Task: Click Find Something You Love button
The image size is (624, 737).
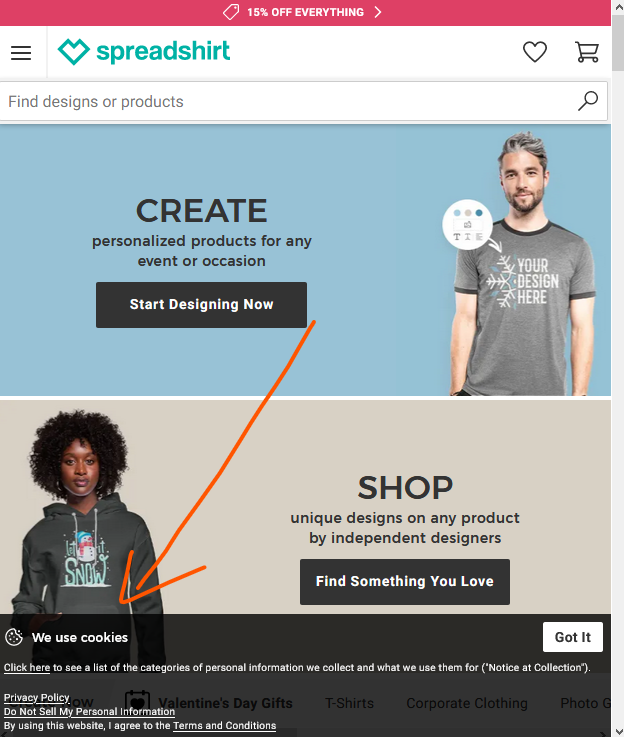Action: (405, 581)
